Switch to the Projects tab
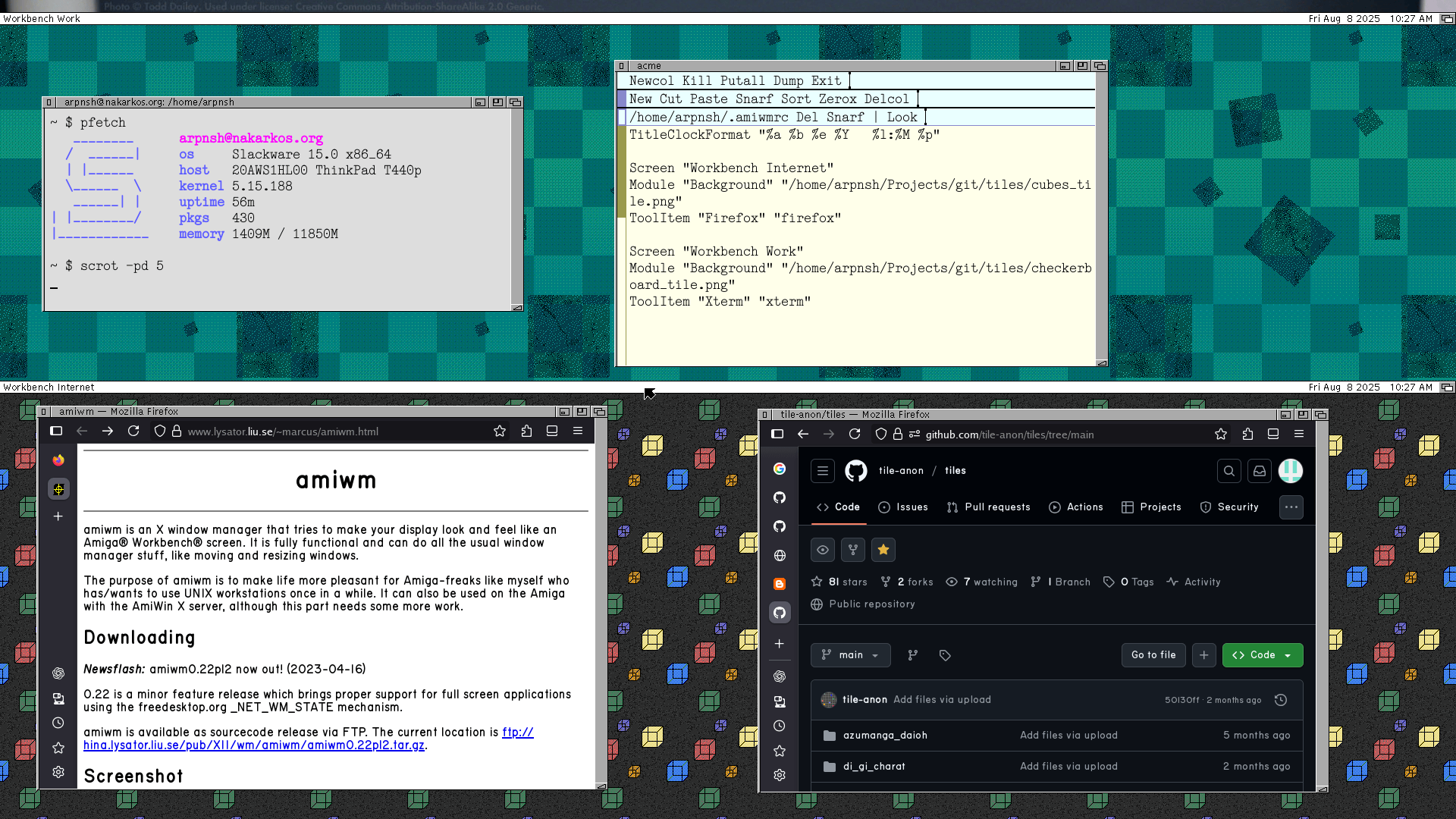The height and width of the screenshot is (819, 1456). (x=1151, y=507)
